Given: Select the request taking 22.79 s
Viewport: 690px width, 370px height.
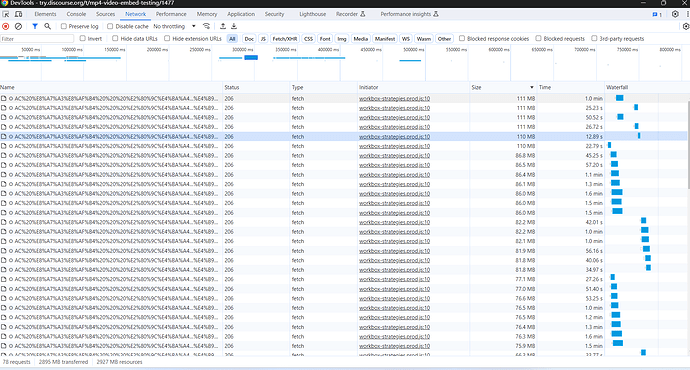Looking at the screenshot, I should (343, 146).
